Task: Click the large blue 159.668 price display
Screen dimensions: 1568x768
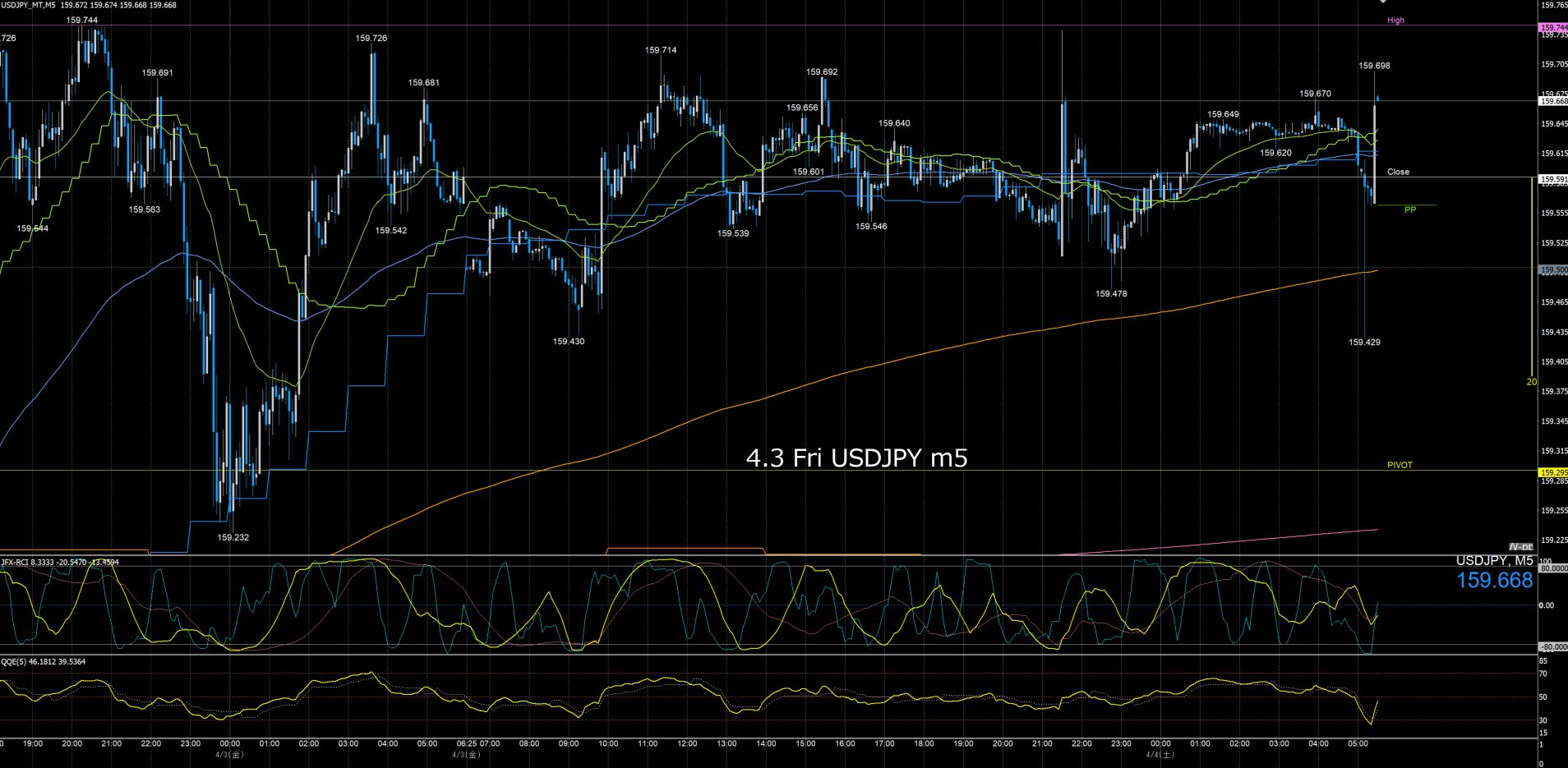Action: pyautogui.click(x=1494, y=581)
